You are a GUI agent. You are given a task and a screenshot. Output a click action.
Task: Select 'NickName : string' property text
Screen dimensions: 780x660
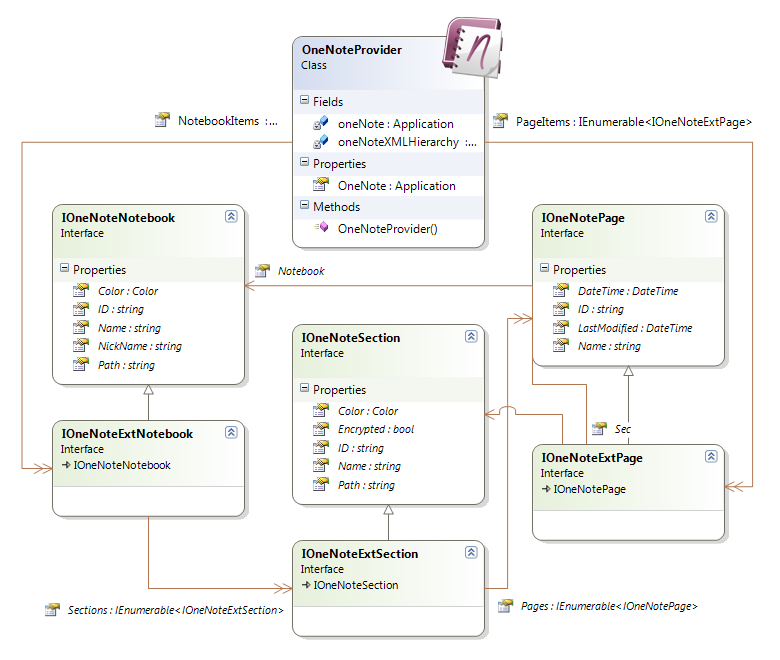[140, 346]
